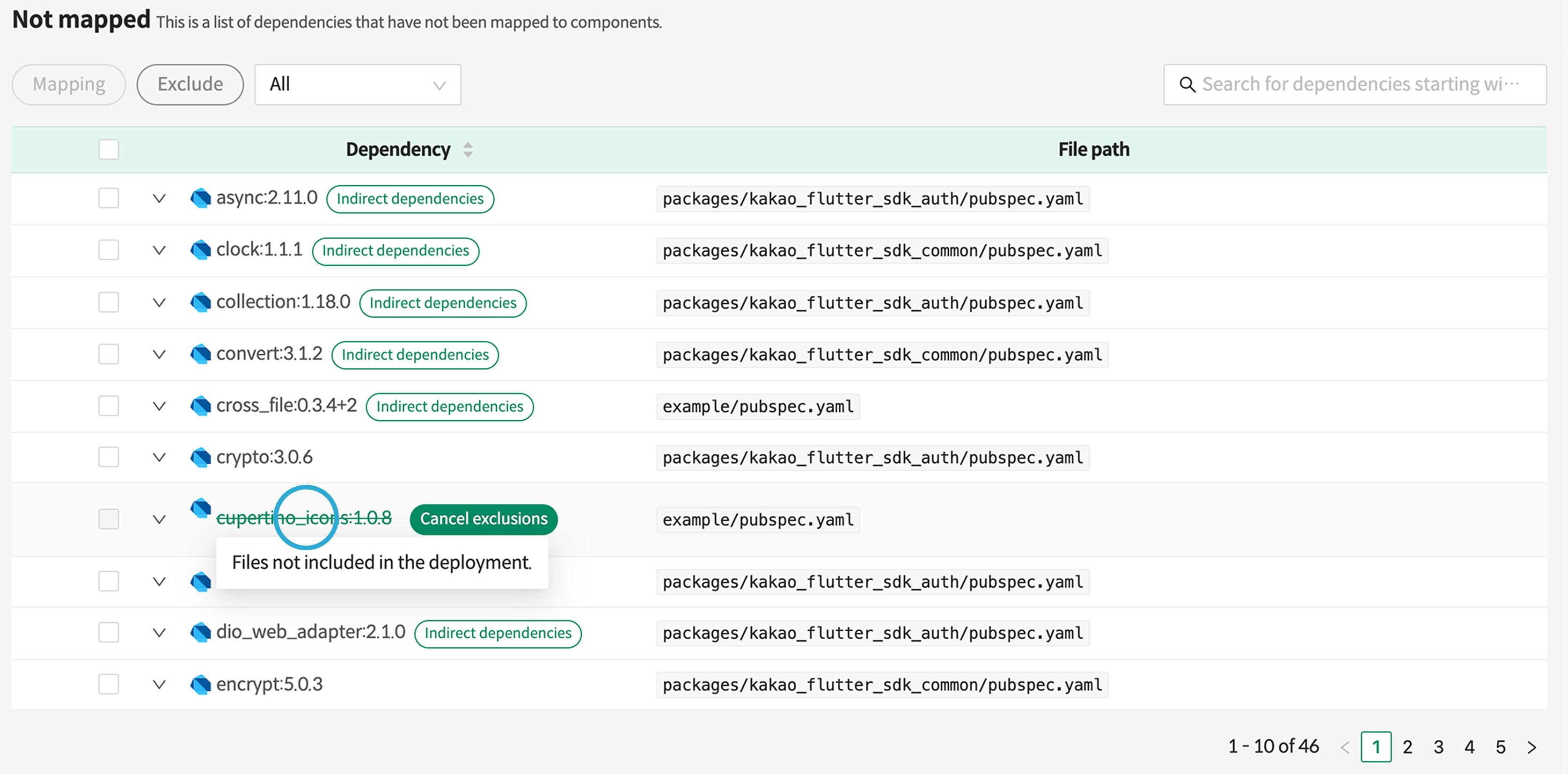Click Cancel exclusions for cupertino_icons
The width and height of the screenshot is (1568, 774).
[x=484, y=519]
